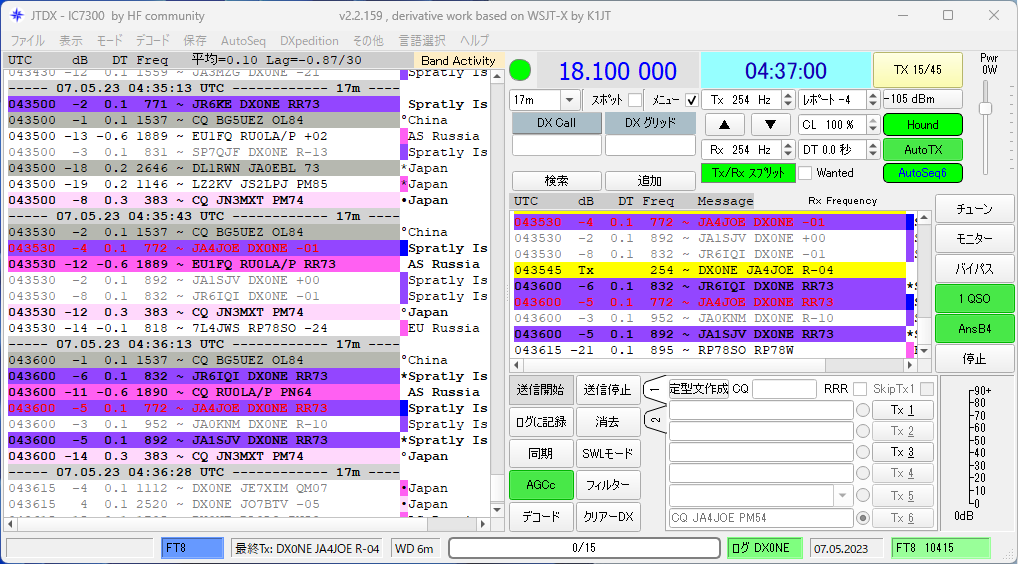
Task: Click the TX 15/45 button
Action: [917, 70]
